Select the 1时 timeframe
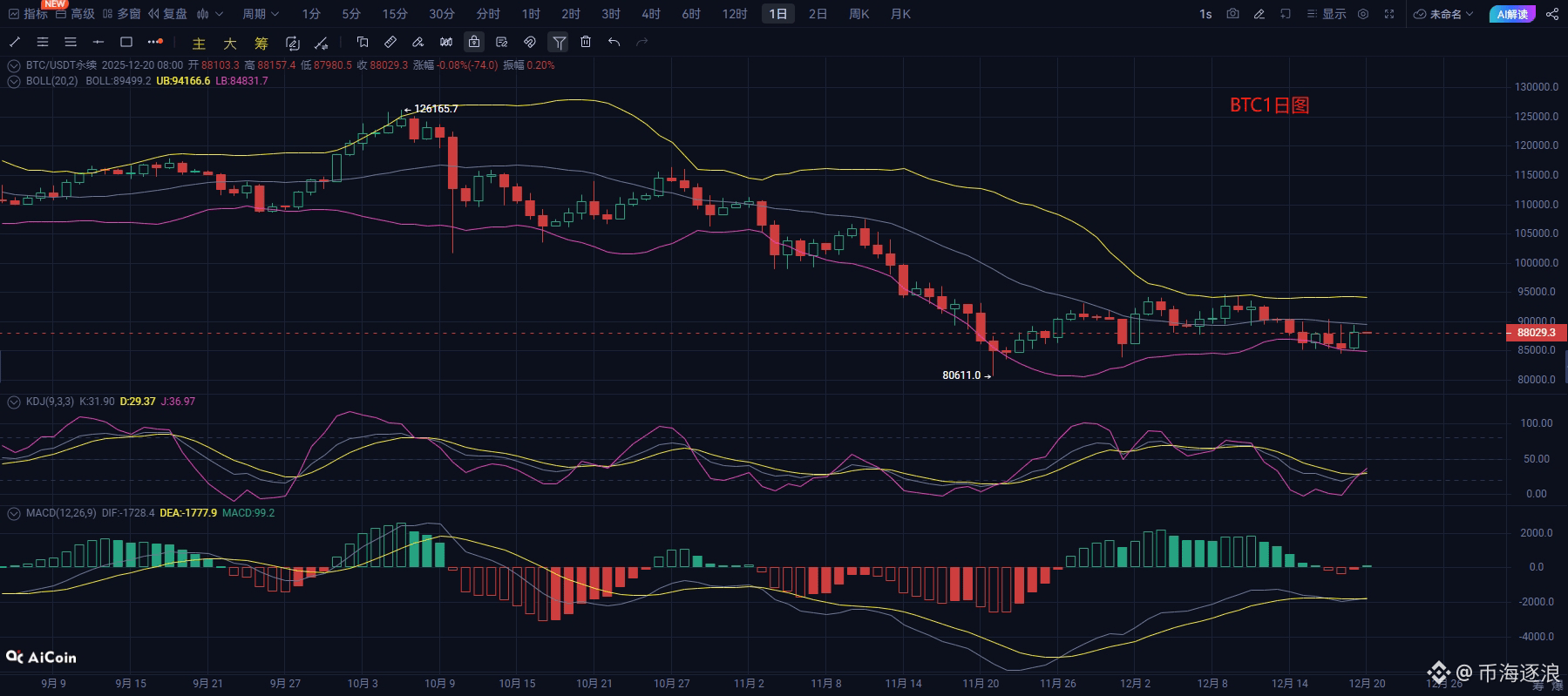This screenshot has width=1568, height=696. tap(531, 14)
